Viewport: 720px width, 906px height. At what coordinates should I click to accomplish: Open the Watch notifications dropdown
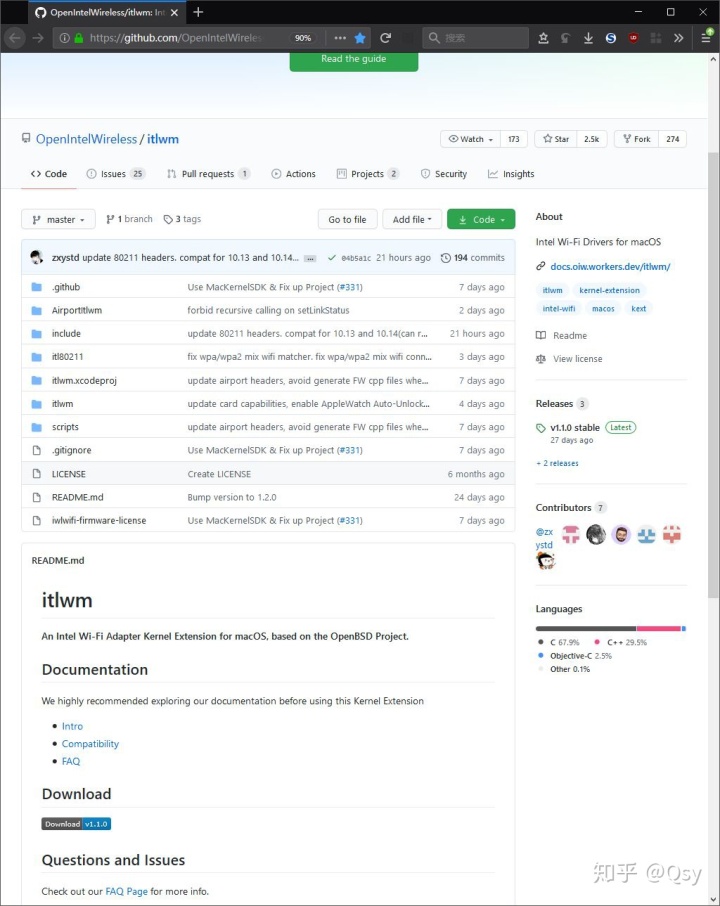pos(470,139)
